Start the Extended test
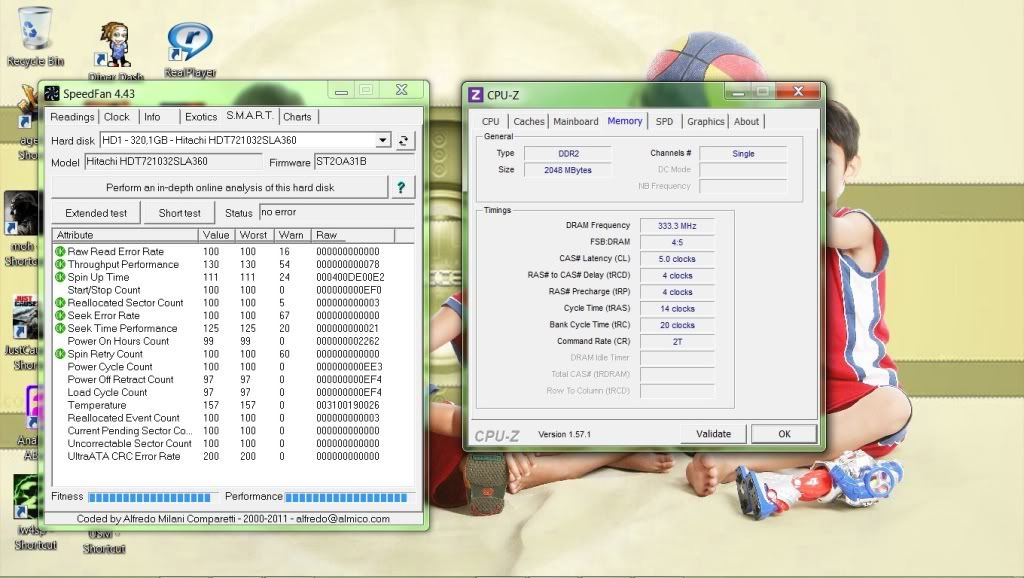Viewport: 1024px width, 578px height. pyautogui.click(x=96, y=213)
